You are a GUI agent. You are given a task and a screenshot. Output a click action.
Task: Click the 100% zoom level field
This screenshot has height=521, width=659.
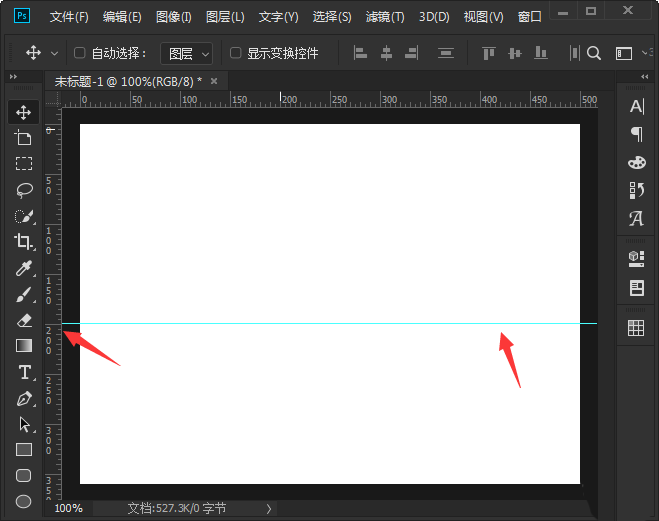tap(69, 508)
